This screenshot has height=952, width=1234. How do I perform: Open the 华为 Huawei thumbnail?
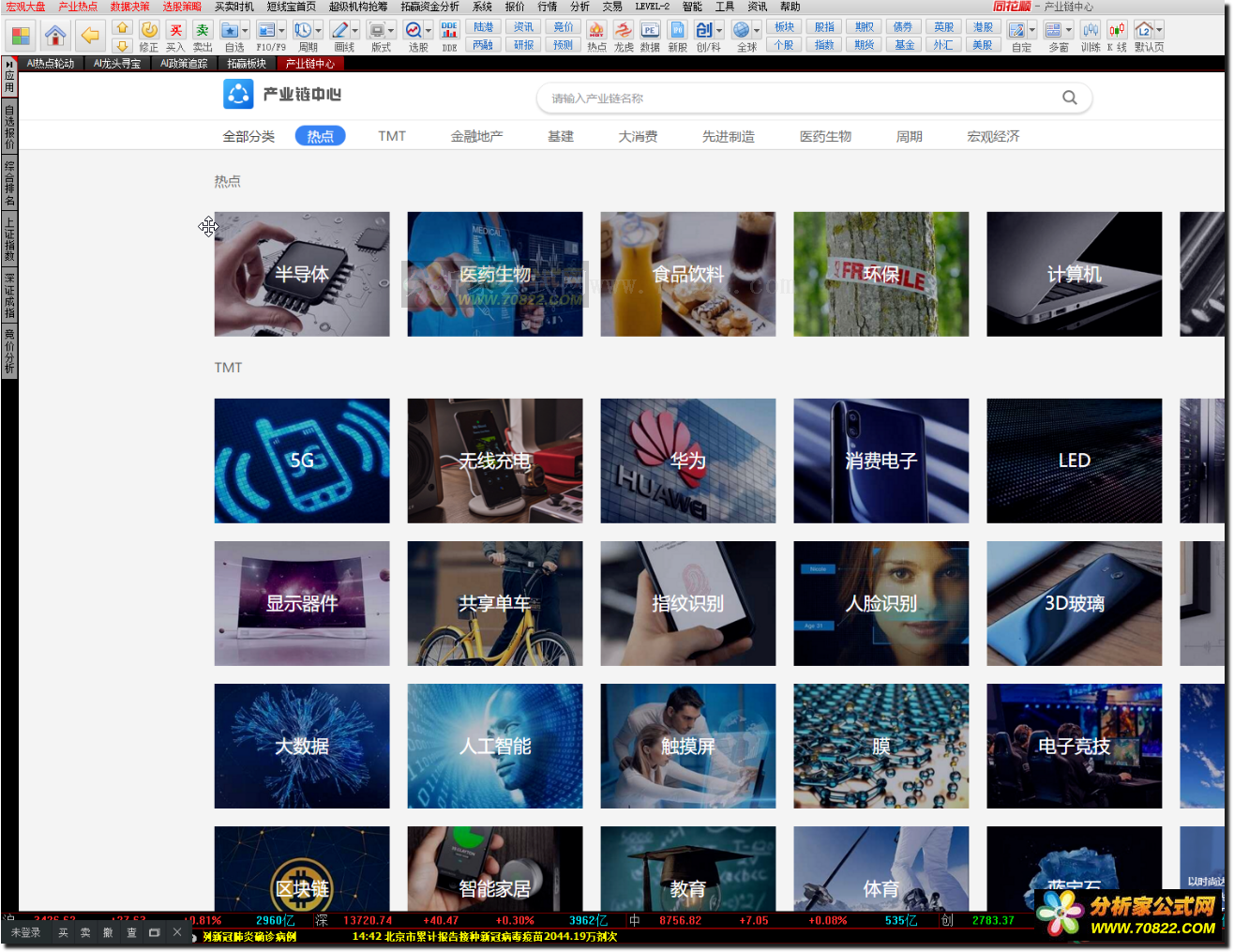[688, 461]
